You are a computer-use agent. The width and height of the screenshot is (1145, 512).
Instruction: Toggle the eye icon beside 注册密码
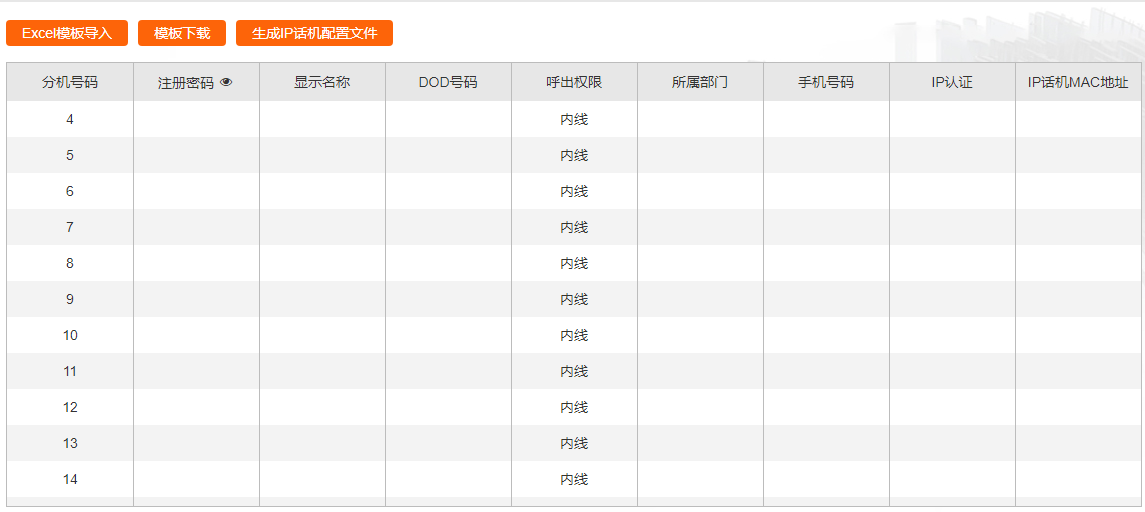226,83
